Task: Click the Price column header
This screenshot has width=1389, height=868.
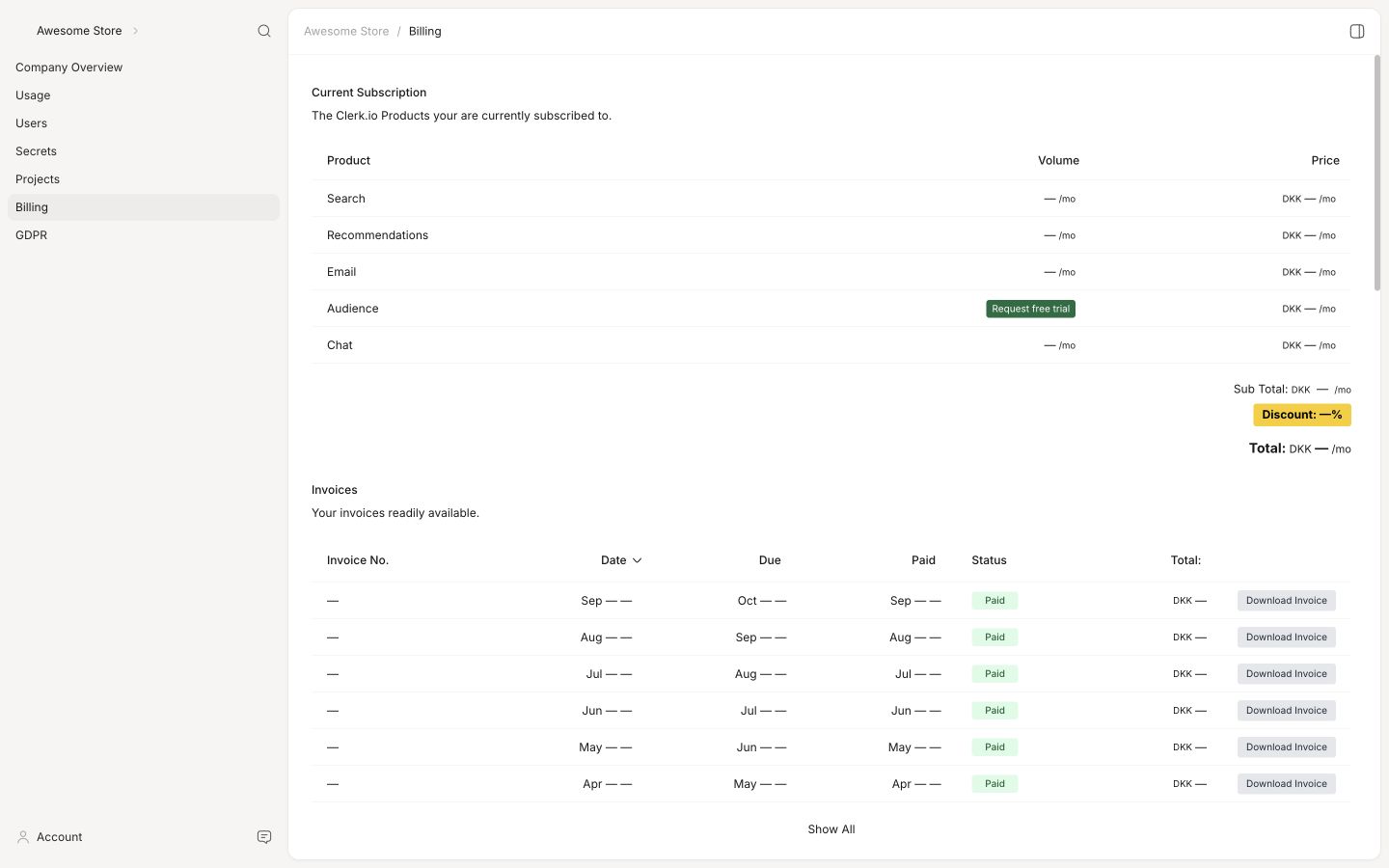Action: [1325, 161]
